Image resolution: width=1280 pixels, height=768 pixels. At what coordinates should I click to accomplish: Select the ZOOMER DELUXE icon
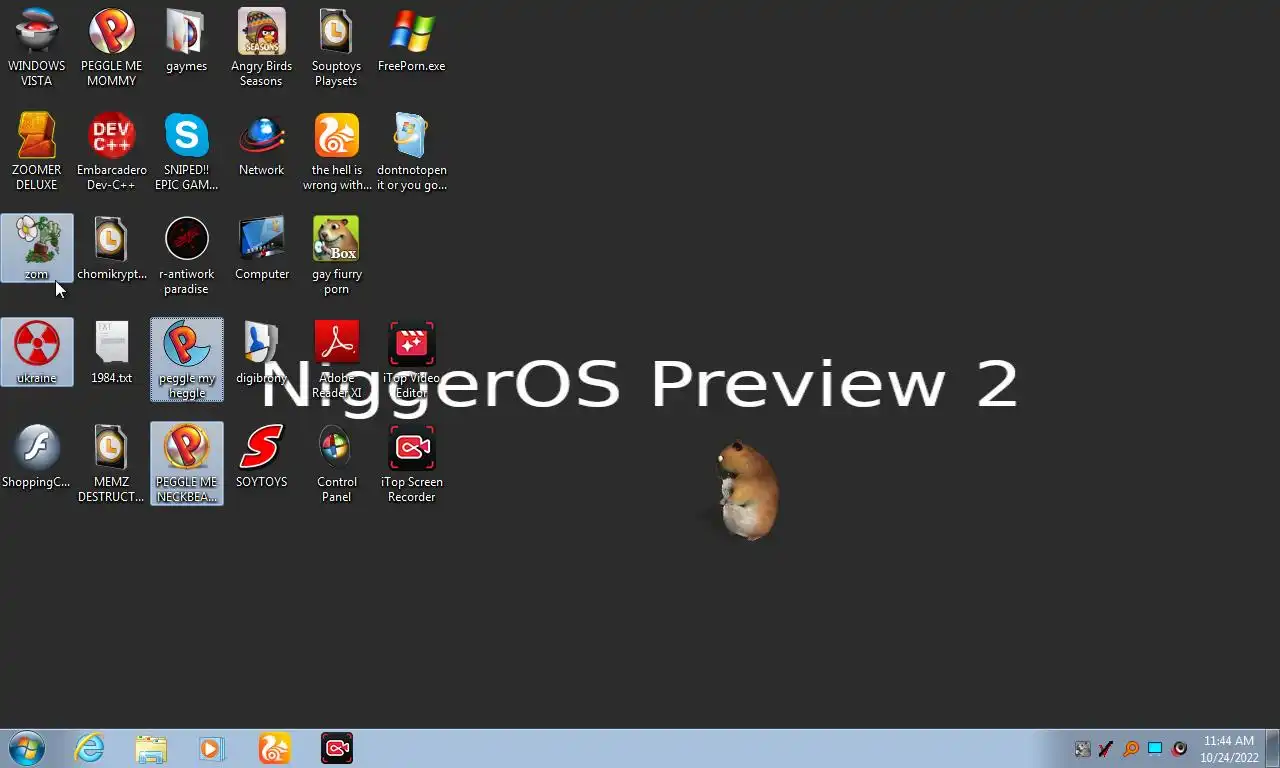click(x=37, y=151)
